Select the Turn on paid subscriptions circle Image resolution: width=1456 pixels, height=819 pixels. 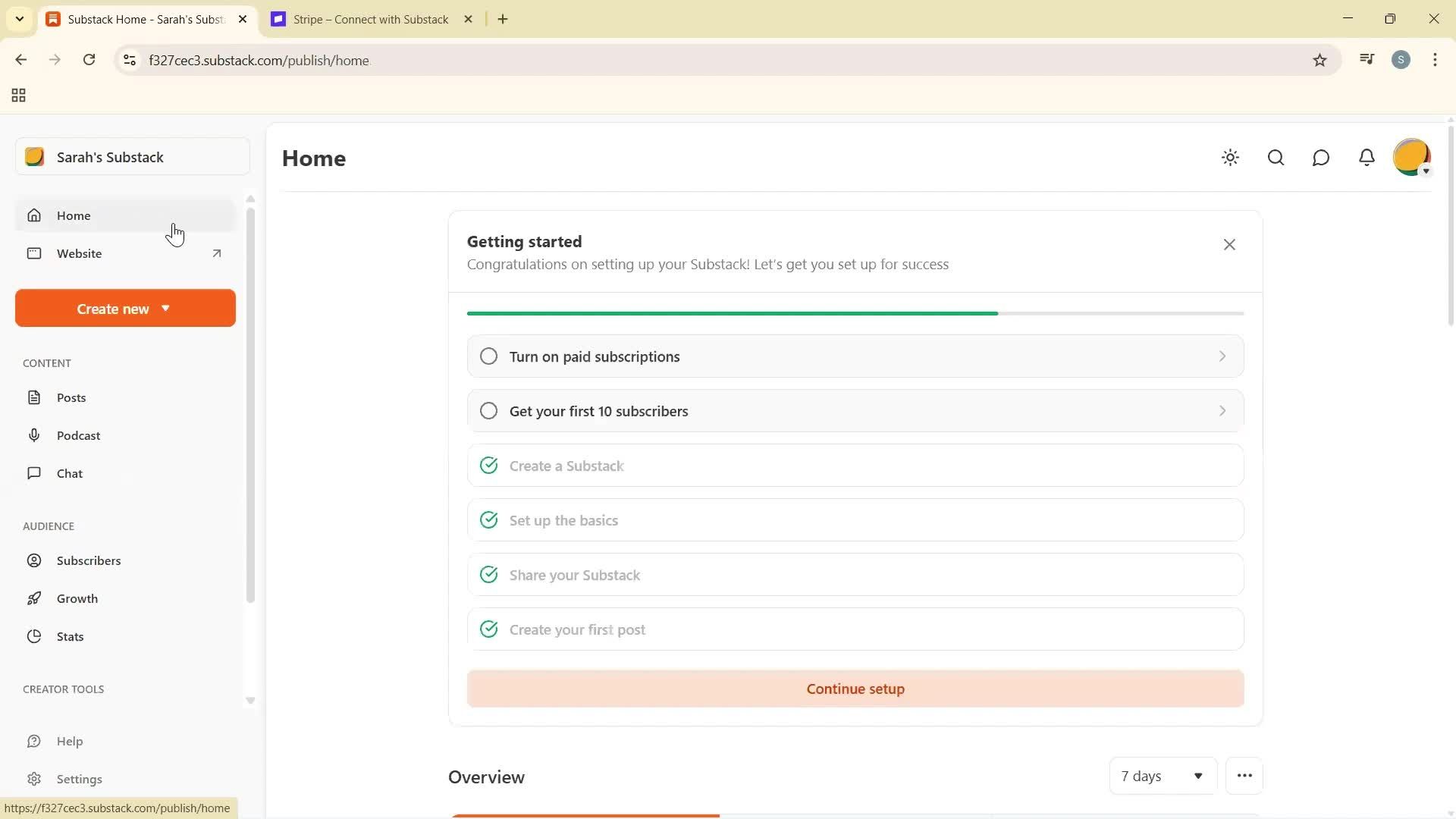(488, 356)
